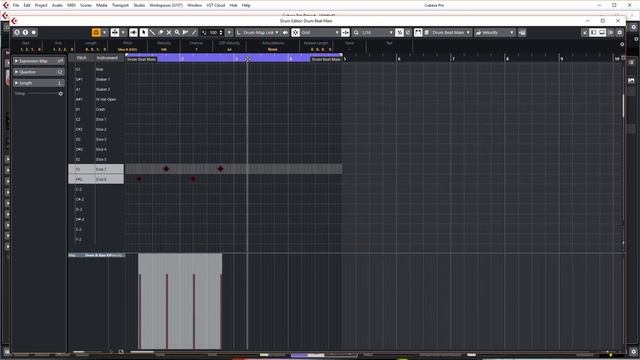Click the Setup gear in the inspector
Image resolution: width=640 pixels, height=360 pixels.
60,93
